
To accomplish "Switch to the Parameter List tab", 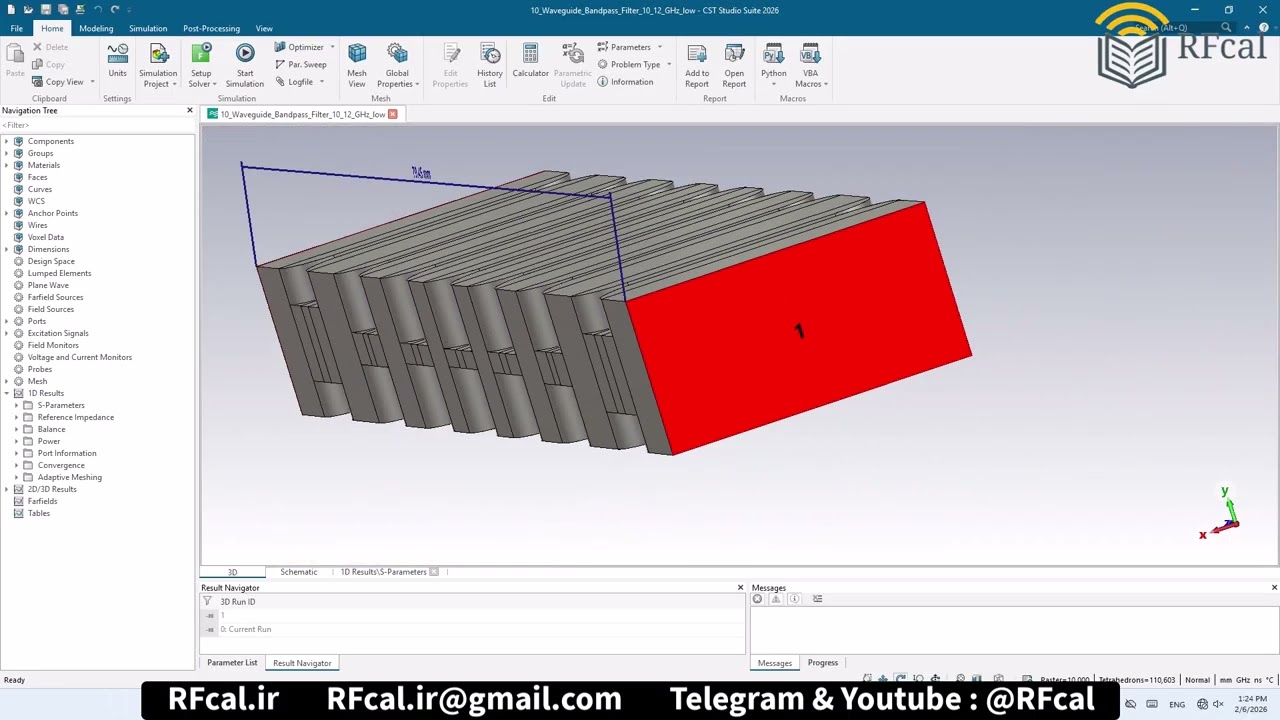I will coord(232,663).
